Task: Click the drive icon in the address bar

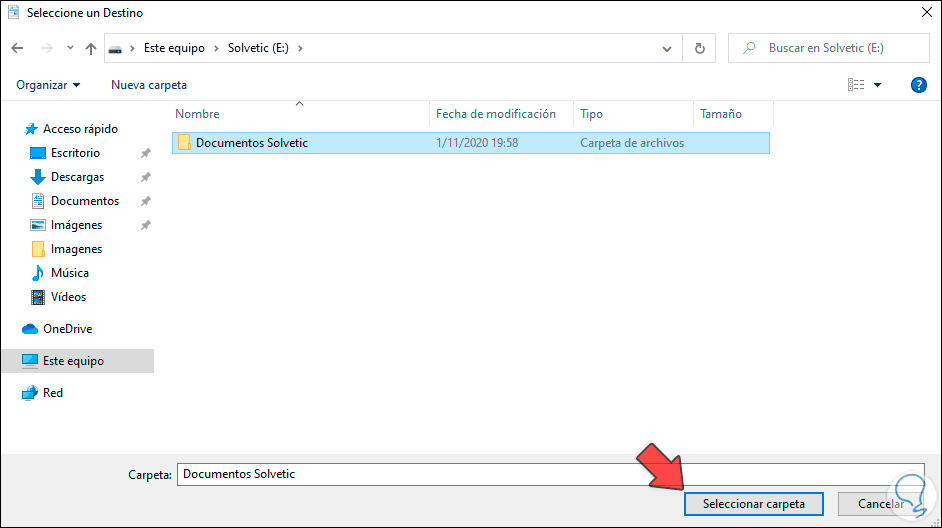Action: tap(115, 49)
